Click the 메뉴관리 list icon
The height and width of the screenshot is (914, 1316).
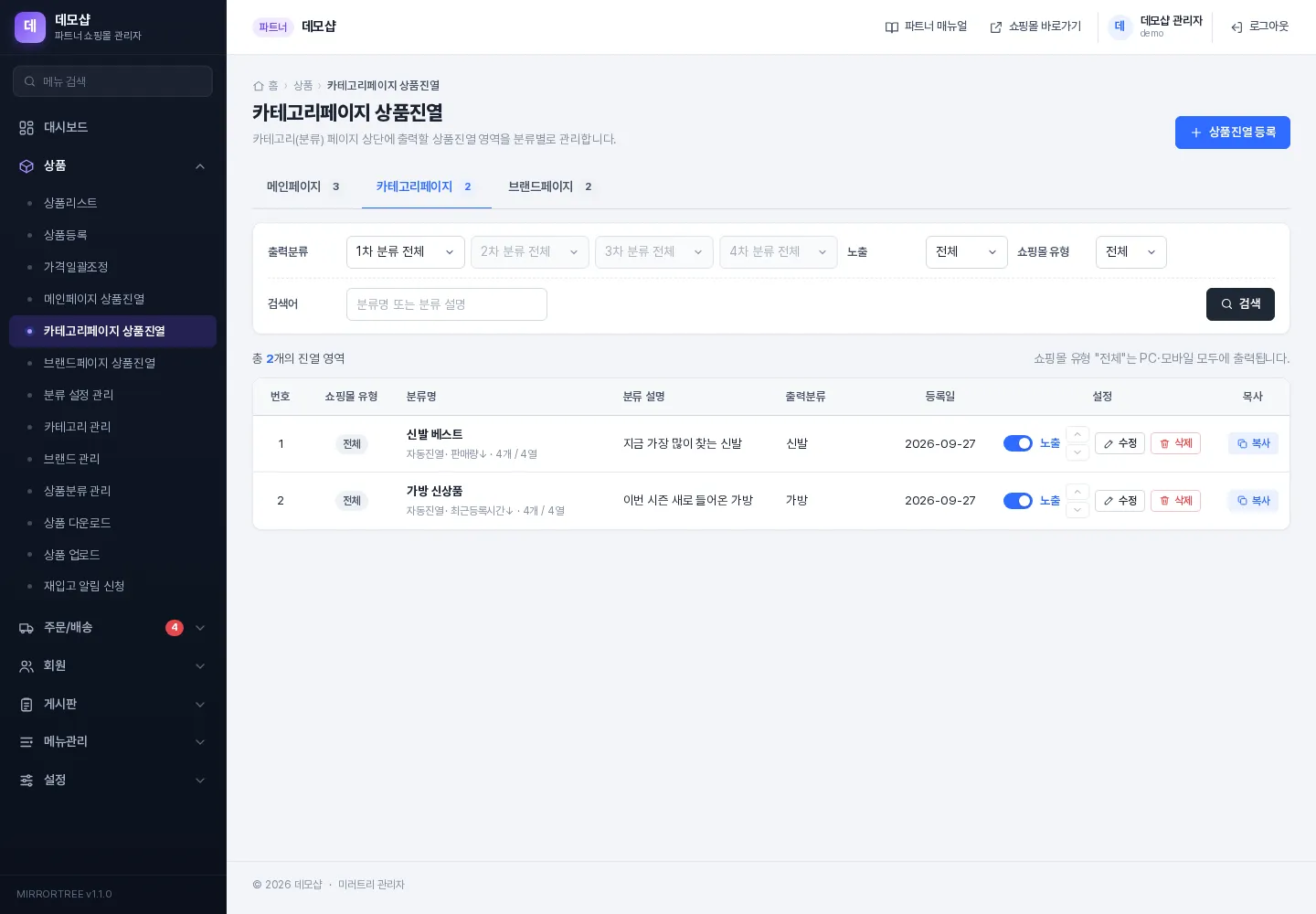[x=27, y=742]
